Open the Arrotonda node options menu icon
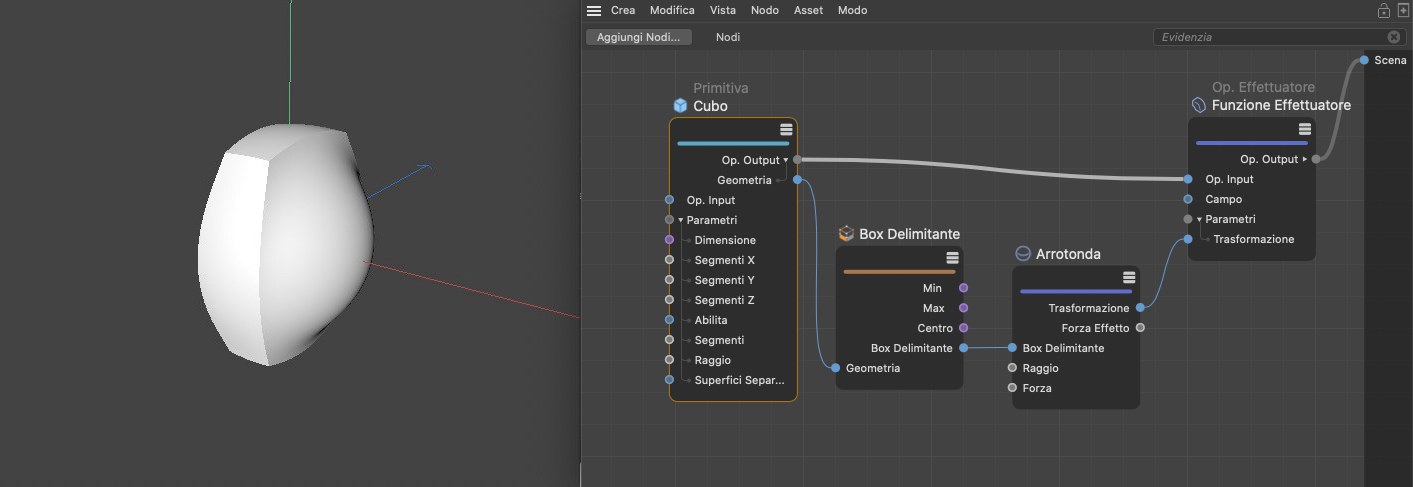Image resolution: width=1413 pixels, height=487 pixels. coord(1129,277)
